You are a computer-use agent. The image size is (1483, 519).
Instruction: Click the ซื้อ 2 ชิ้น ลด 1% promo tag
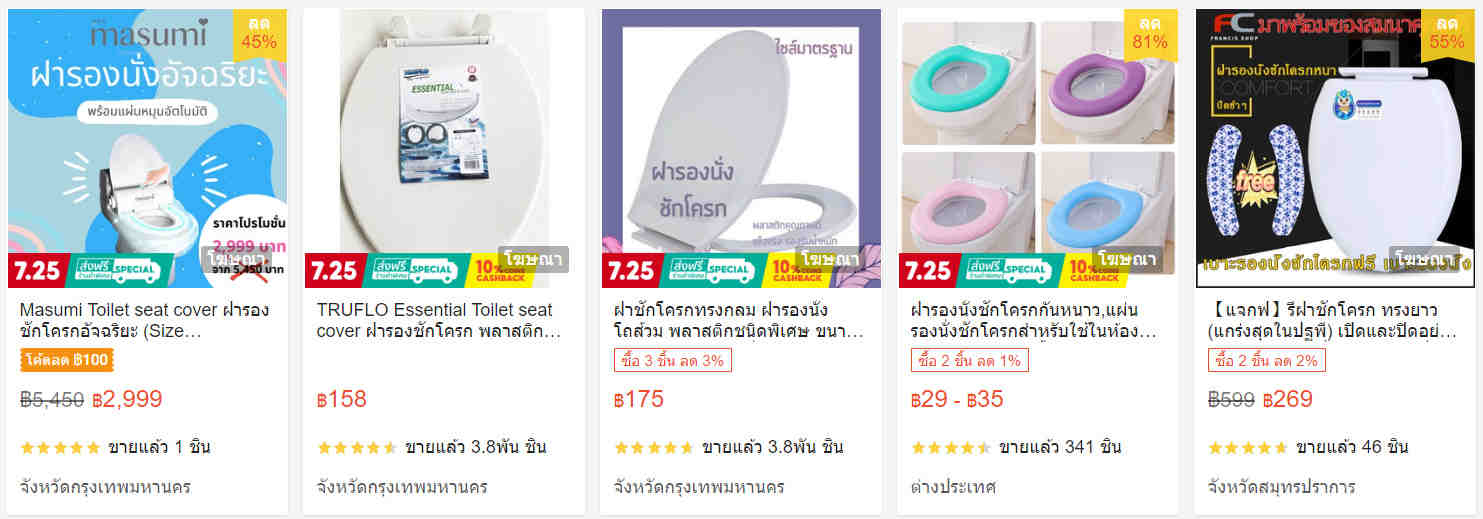[x=970, y=360]
